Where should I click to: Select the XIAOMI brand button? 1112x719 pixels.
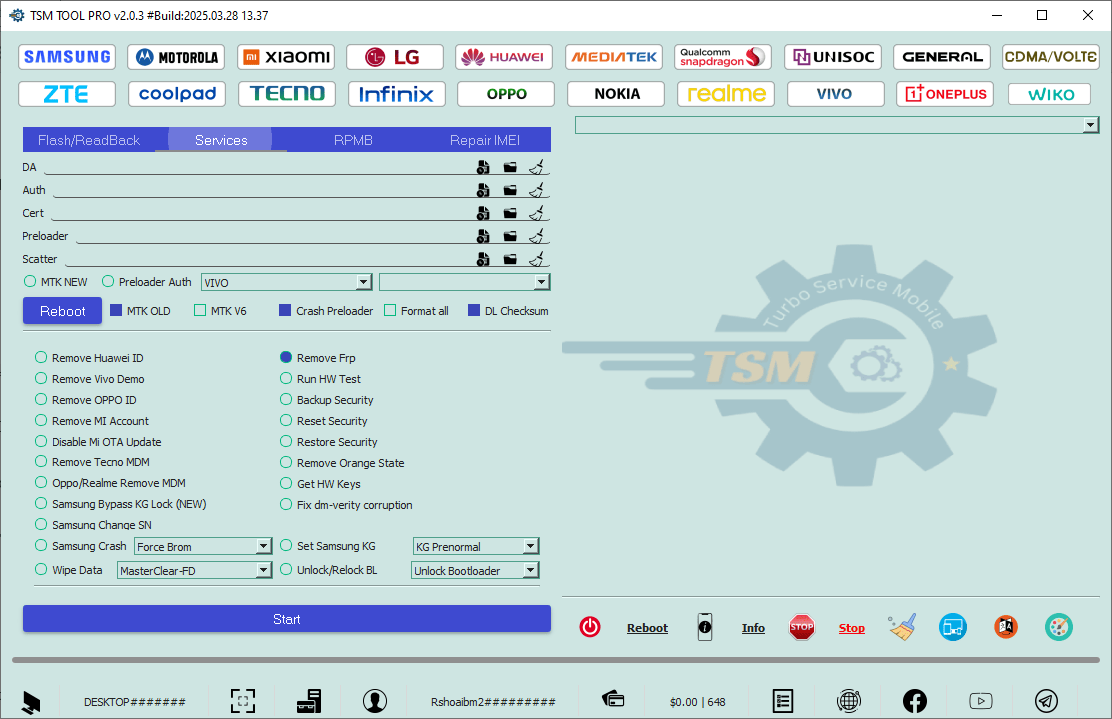coord(286,57)
